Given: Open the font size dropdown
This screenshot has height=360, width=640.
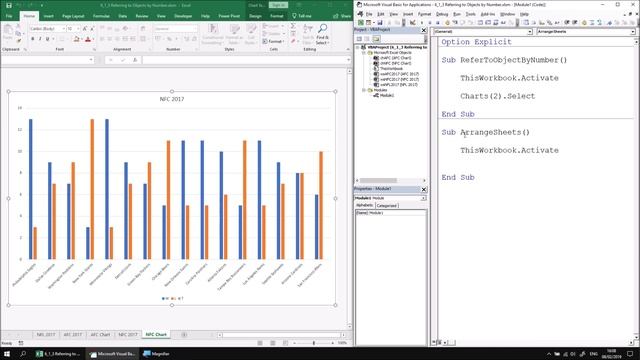Looking at the screenshot, I should [78, 29].
